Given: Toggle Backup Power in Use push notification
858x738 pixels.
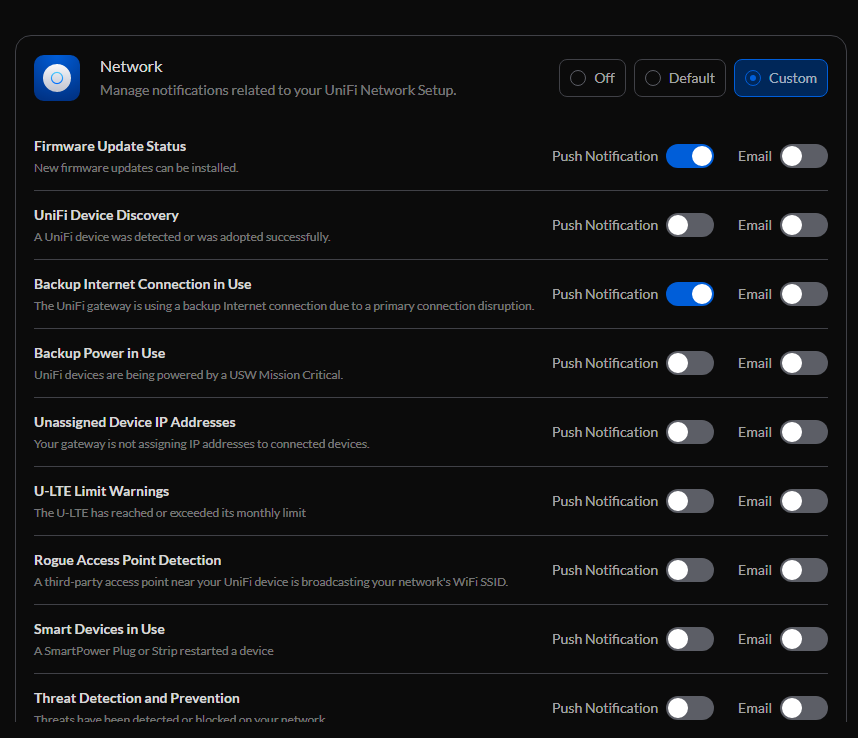Looking at the screenshot, I should (x=690, y=363).
